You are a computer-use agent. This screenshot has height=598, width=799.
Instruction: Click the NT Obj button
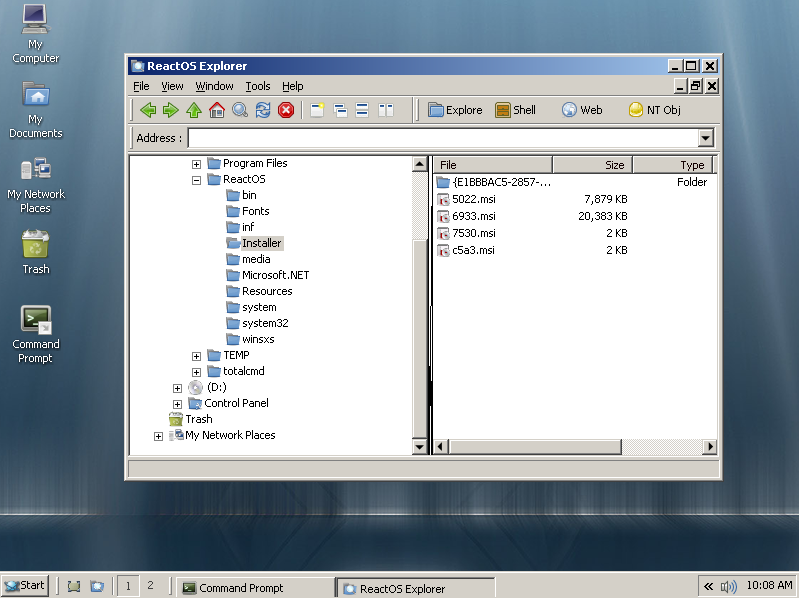[655, 110]
